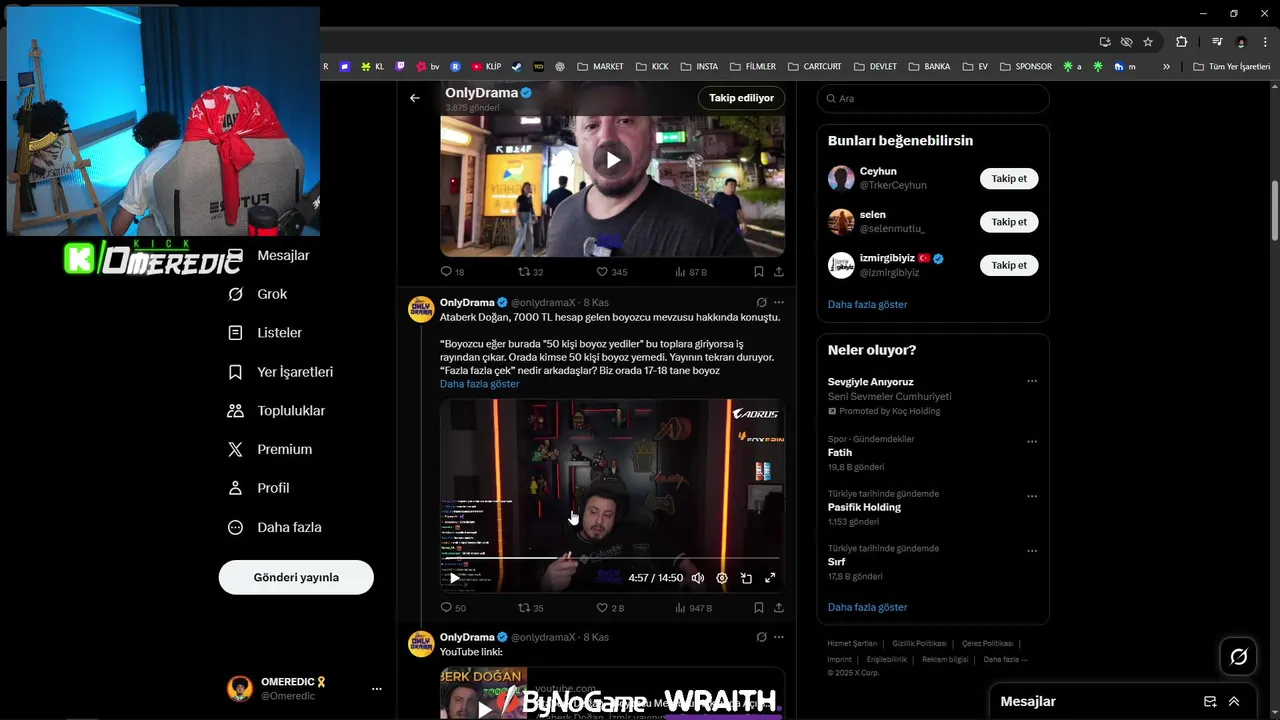
Task: Open floating Grok button at bottom right
Action: [1239, 657]
